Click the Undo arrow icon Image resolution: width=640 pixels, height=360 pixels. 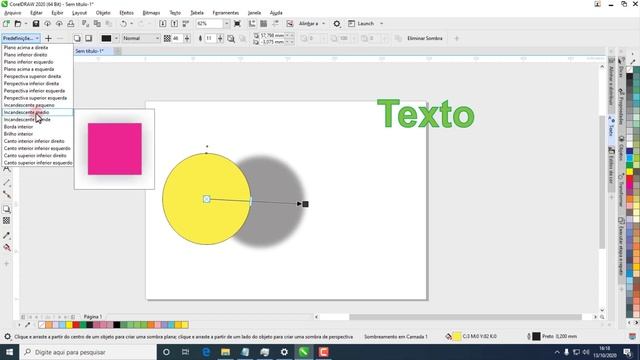tap(123, 24)
